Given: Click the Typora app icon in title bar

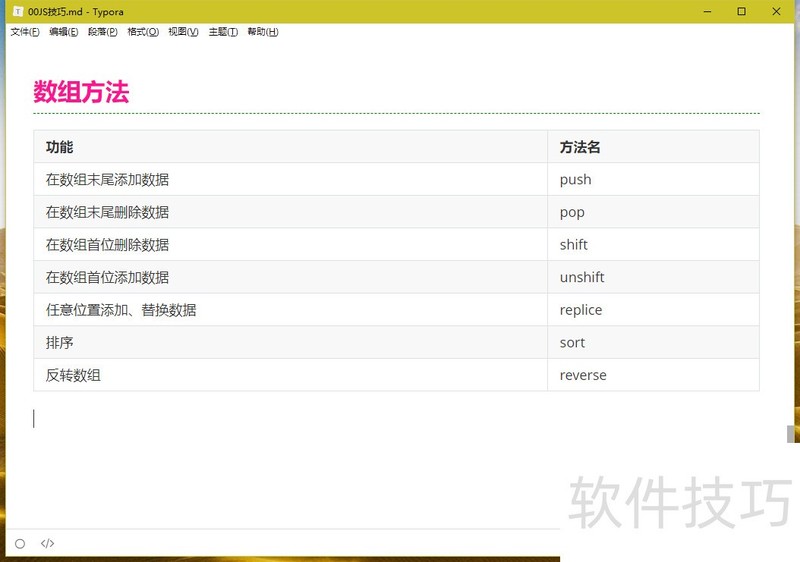Looking at the screenshot, I should tap(17, 11).
